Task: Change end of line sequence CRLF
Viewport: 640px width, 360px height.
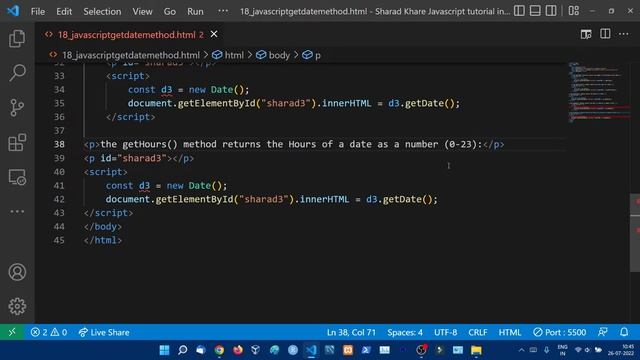Action: point(478,332)
